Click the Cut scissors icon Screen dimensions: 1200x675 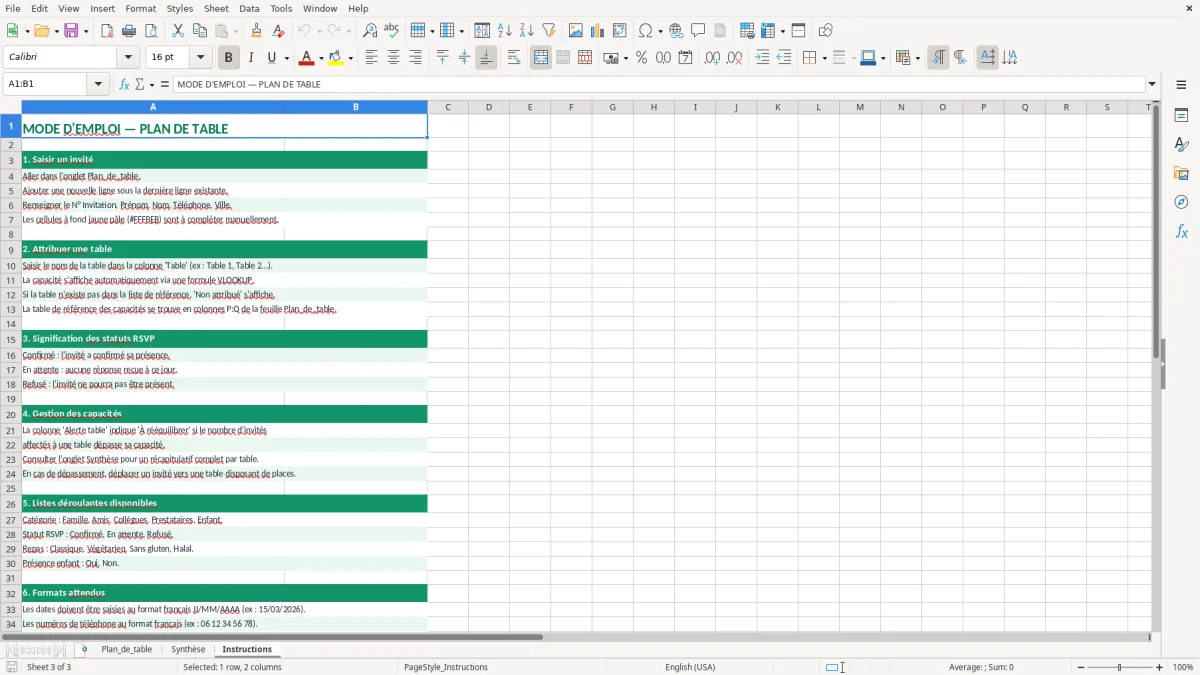(x=178, y=31)
